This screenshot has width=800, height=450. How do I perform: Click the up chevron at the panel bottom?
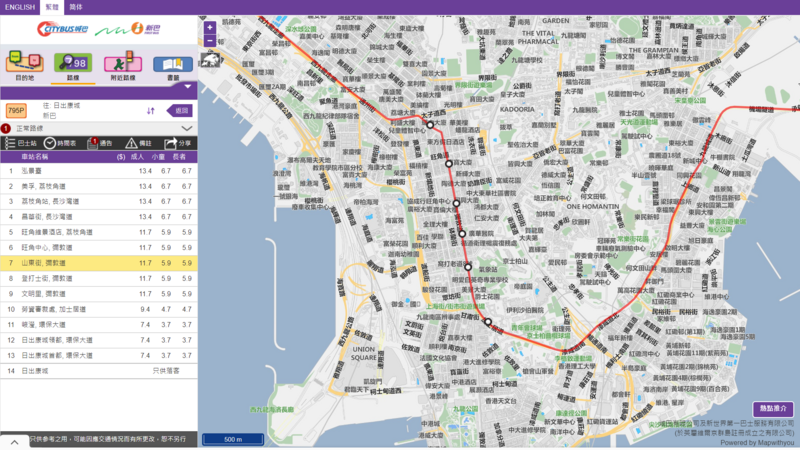pos(14,442)
